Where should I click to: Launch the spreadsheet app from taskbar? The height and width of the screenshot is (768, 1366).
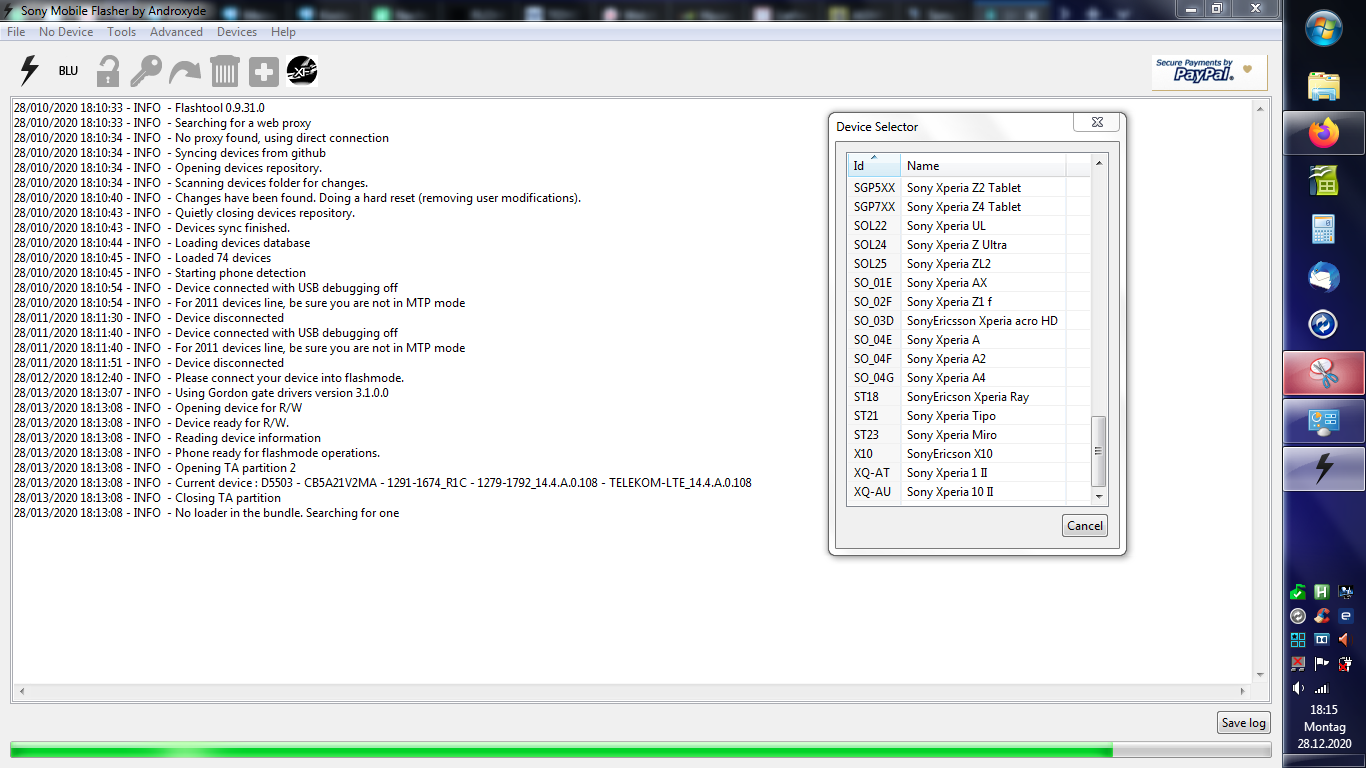(x=1324, y=181)
